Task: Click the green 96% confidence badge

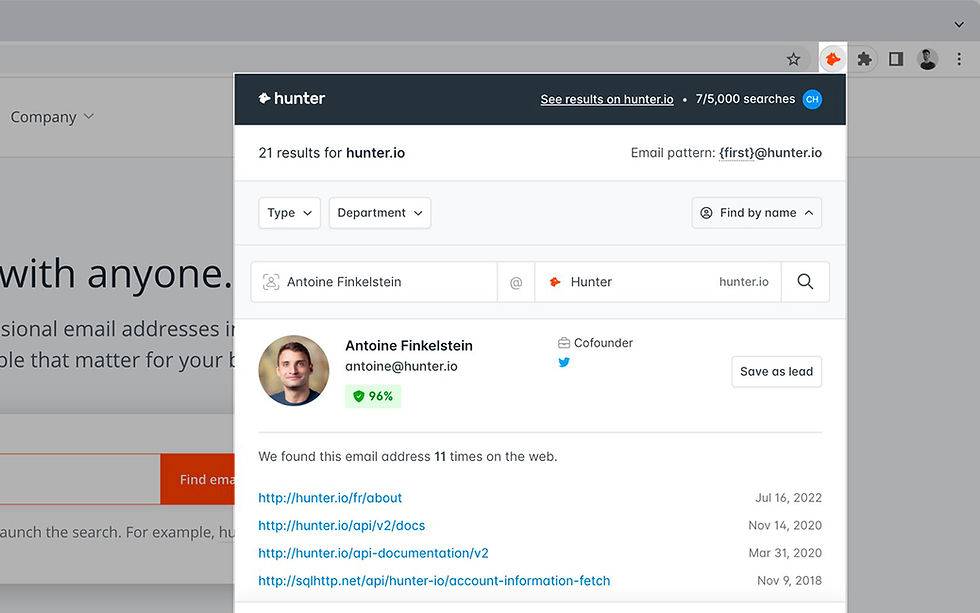Action: (x=373, y=396)
